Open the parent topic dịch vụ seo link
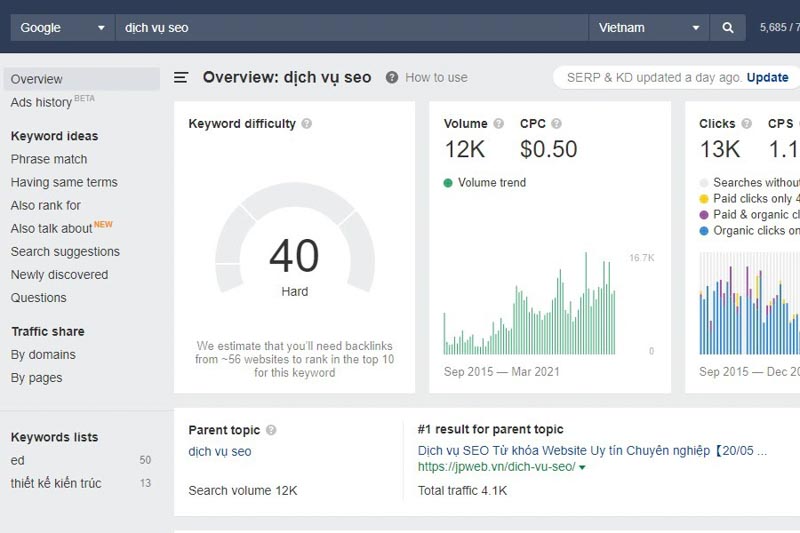800x533 pixels. coord(220,451)
